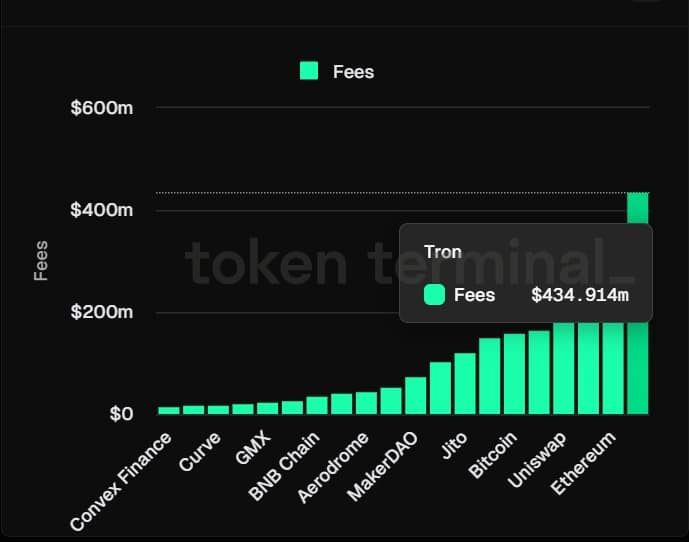Click the Convex Finance axis label

pyautogui.click(x=121, y=483)
